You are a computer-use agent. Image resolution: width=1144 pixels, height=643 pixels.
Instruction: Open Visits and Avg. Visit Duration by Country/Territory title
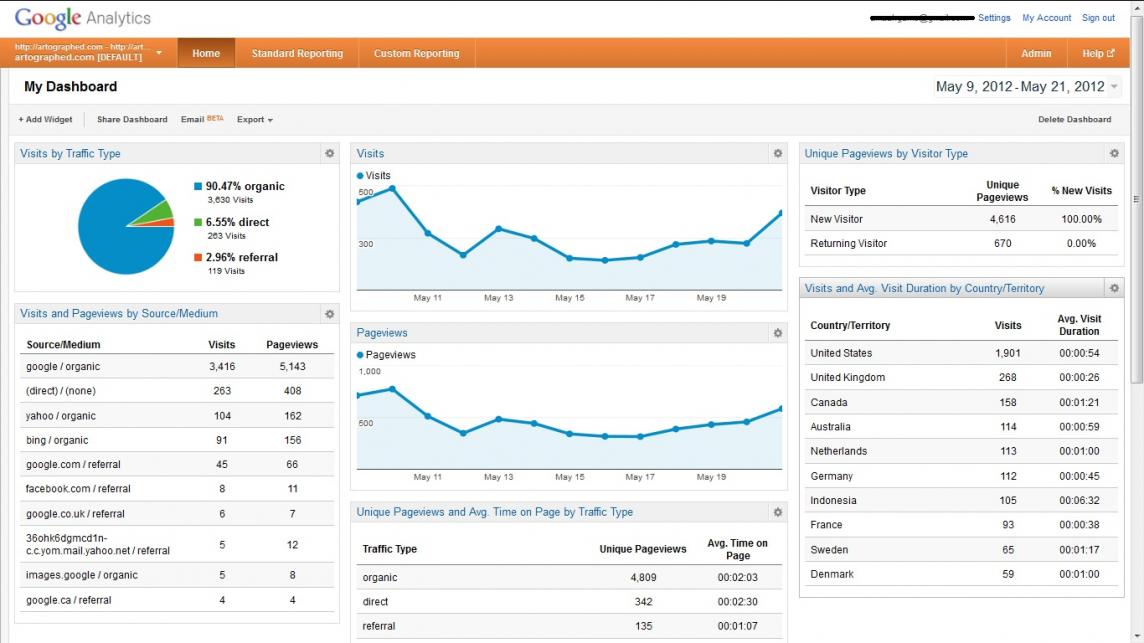924,288
